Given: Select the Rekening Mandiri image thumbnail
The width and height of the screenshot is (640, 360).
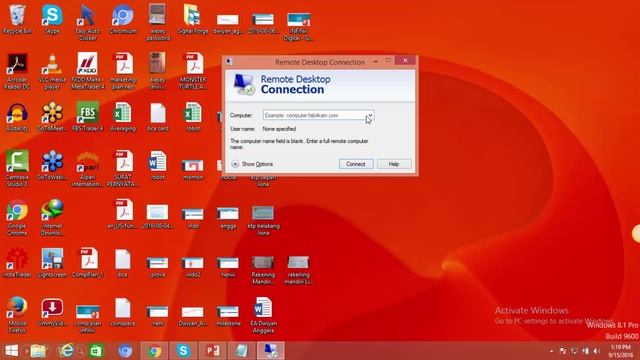Looking at the screenshot, I should (263, 269).
